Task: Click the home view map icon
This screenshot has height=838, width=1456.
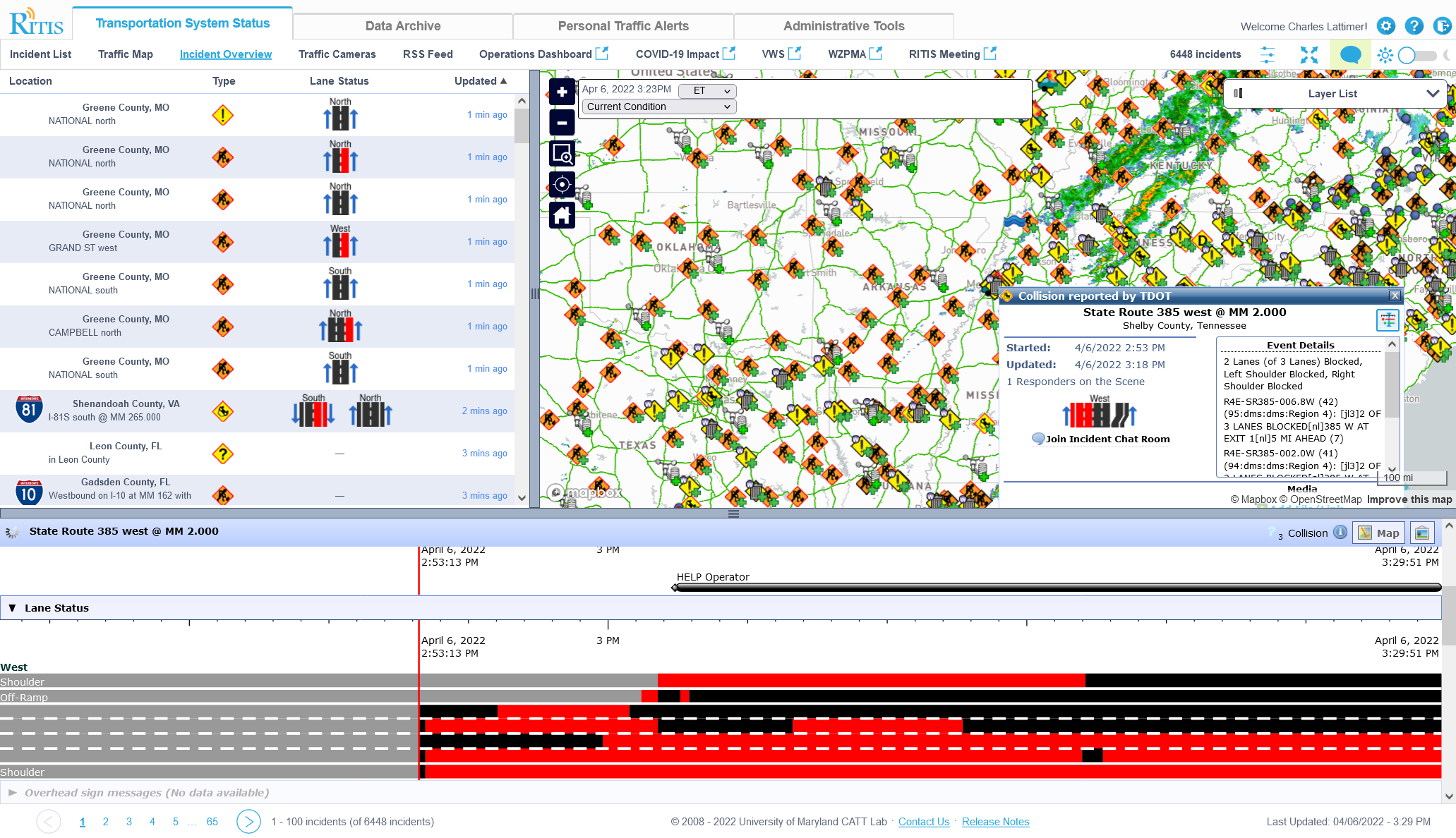Action: pyautogui.click(x=561, y=215)
